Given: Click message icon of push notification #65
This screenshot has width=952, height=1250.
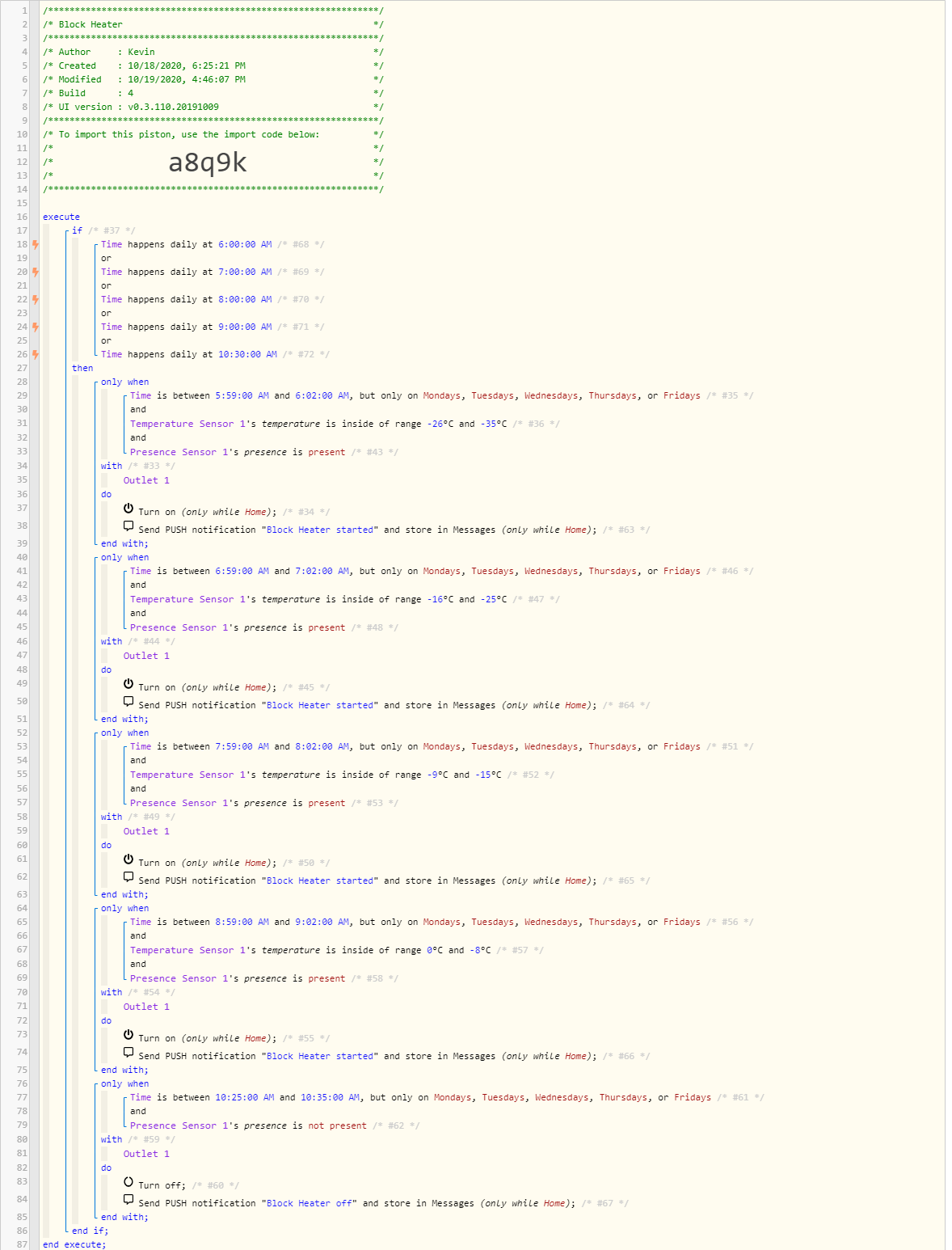Looking at the screenshot, I should click(x=128, y=878).
